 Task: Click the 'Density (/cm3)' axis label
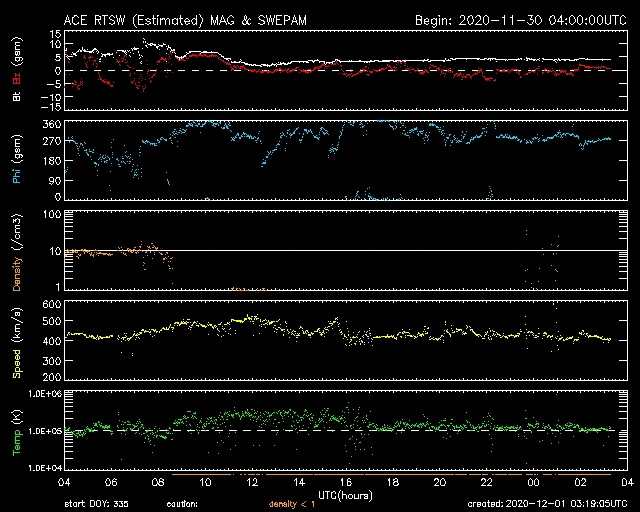point(17,253)
